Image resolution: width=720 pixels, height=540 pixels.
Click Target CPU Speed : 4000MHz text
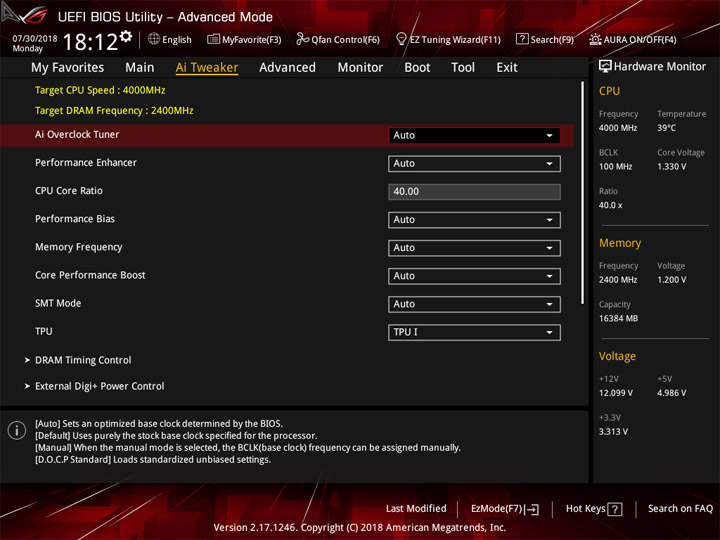point(100,90)
